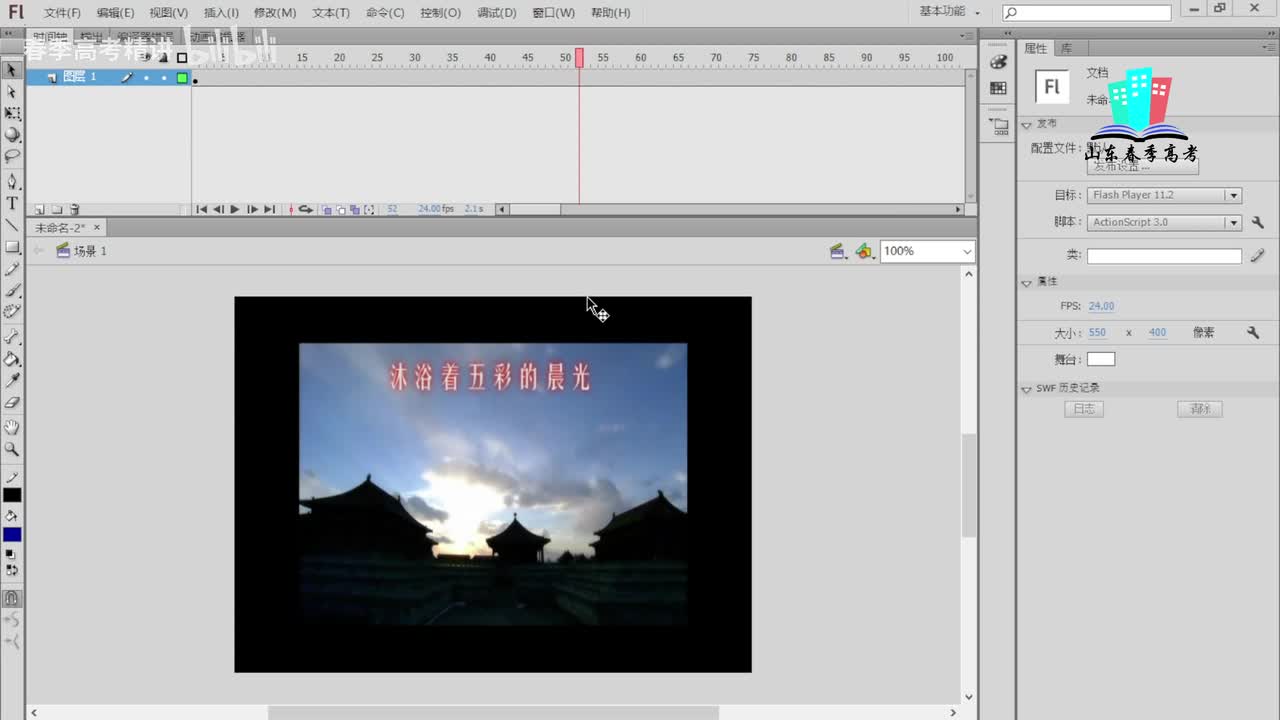The width and height of the screenshot is (1280, 720).
Task: Select the Deco tool
Action: click(x=12, y=312)
